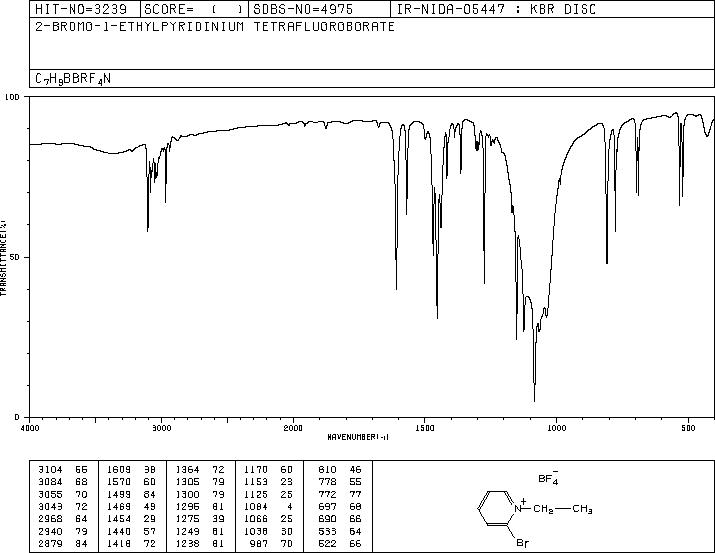This screenshot has width=715, height=553.
Task: Pick the 1238 peak in the table
Action: 187,543
